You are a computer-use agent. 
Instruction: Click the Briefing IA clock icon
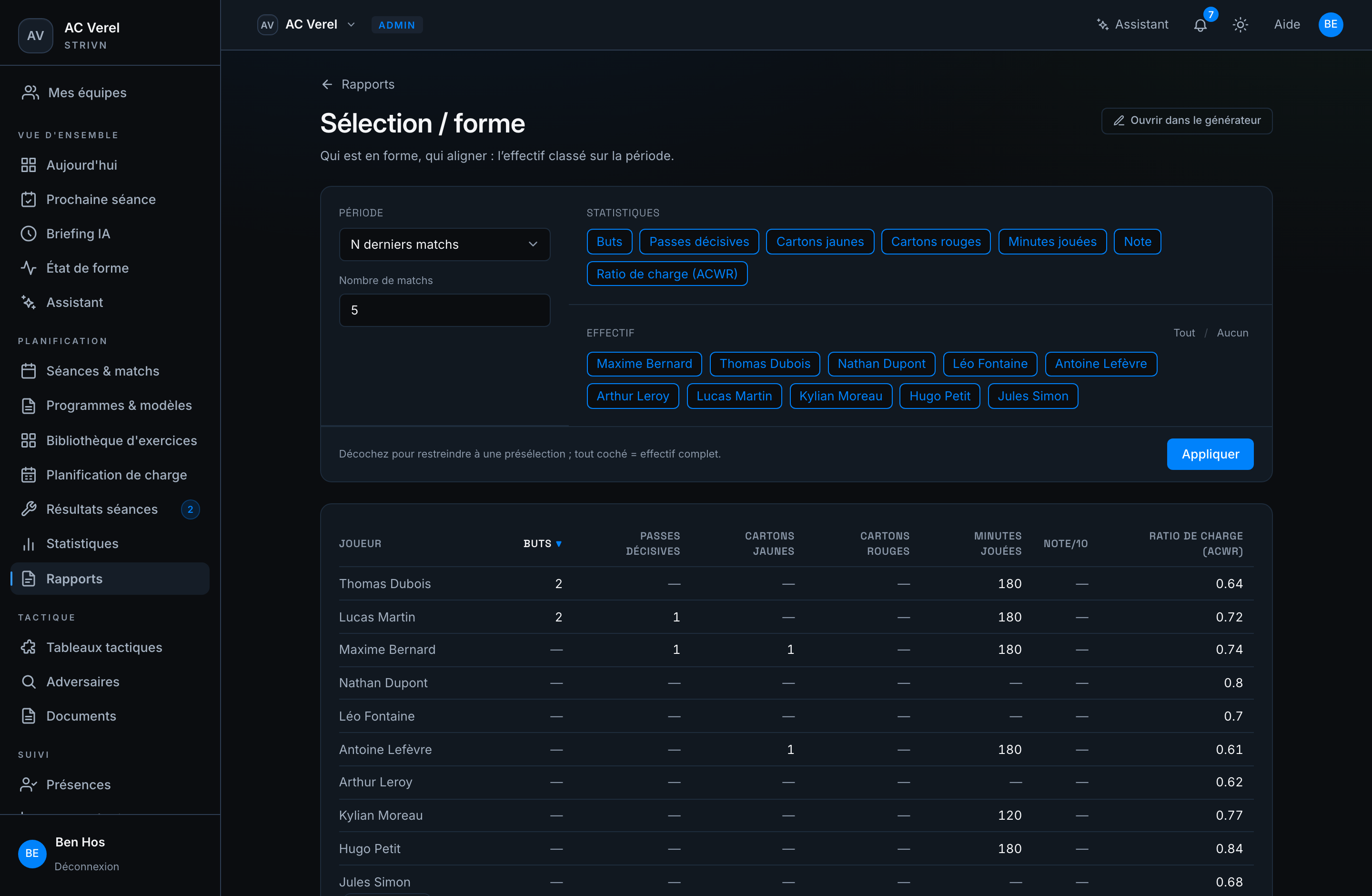tap(28, 234)
